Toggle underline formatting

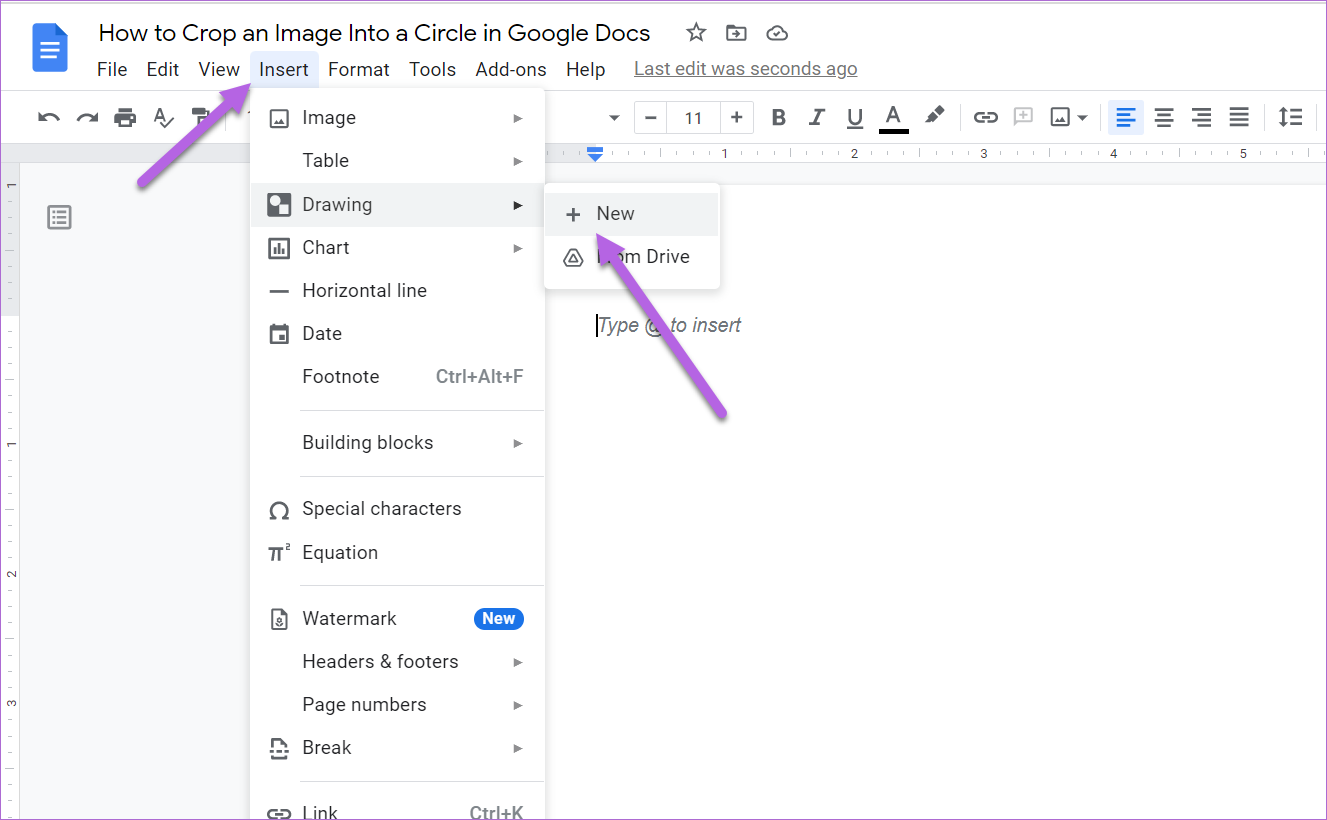coord(854,117)
